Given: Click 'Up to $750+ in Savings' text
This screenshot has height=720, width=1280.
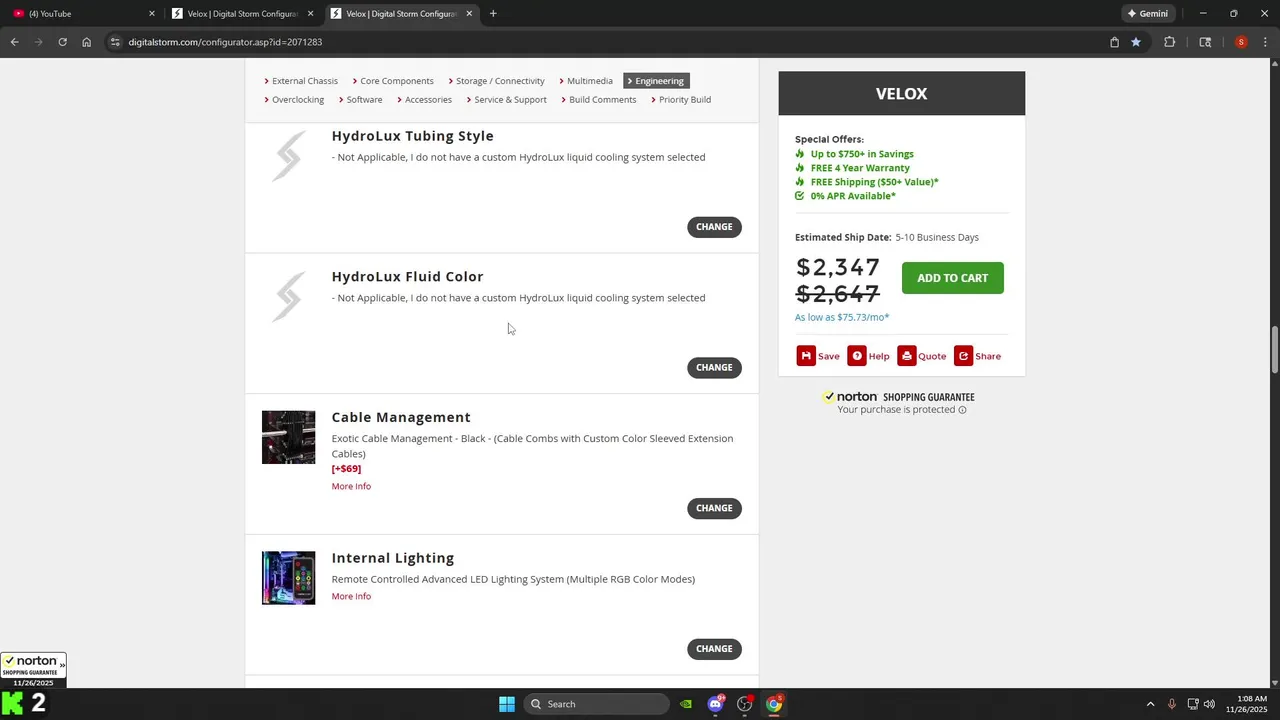Looking at the screenshot, I should pos(862,154).
